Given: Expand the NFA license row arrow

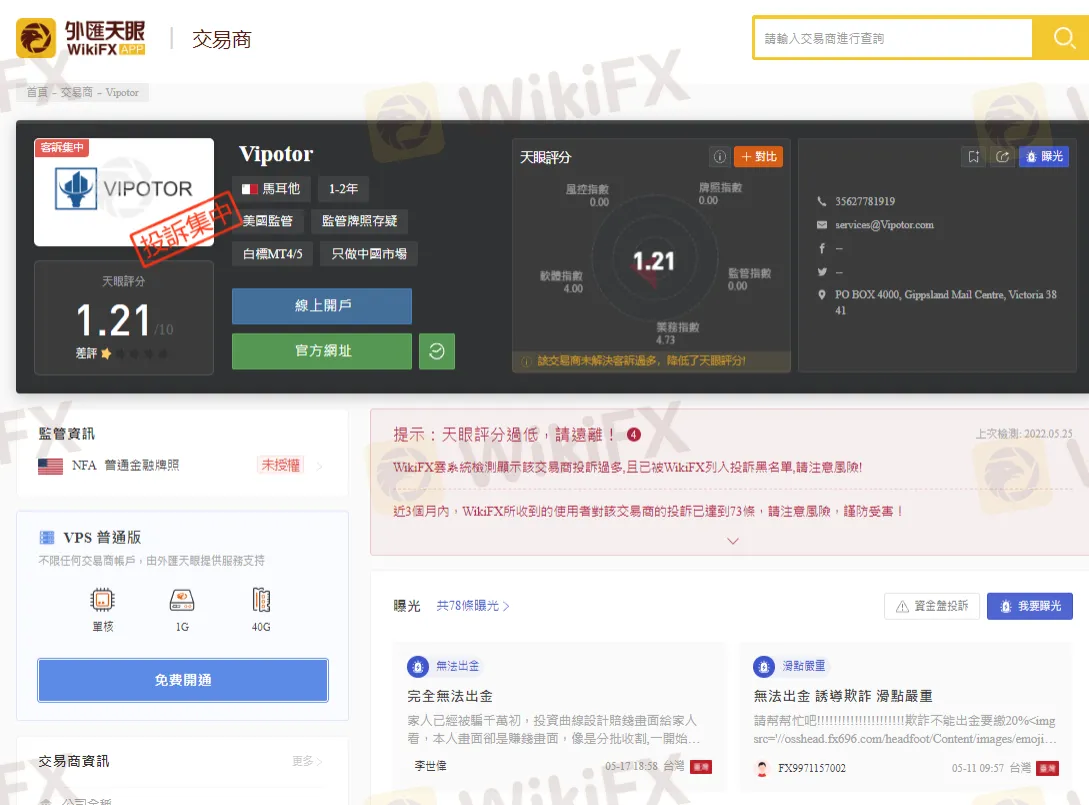Looking at the screenshot, I should click(320, 466).
